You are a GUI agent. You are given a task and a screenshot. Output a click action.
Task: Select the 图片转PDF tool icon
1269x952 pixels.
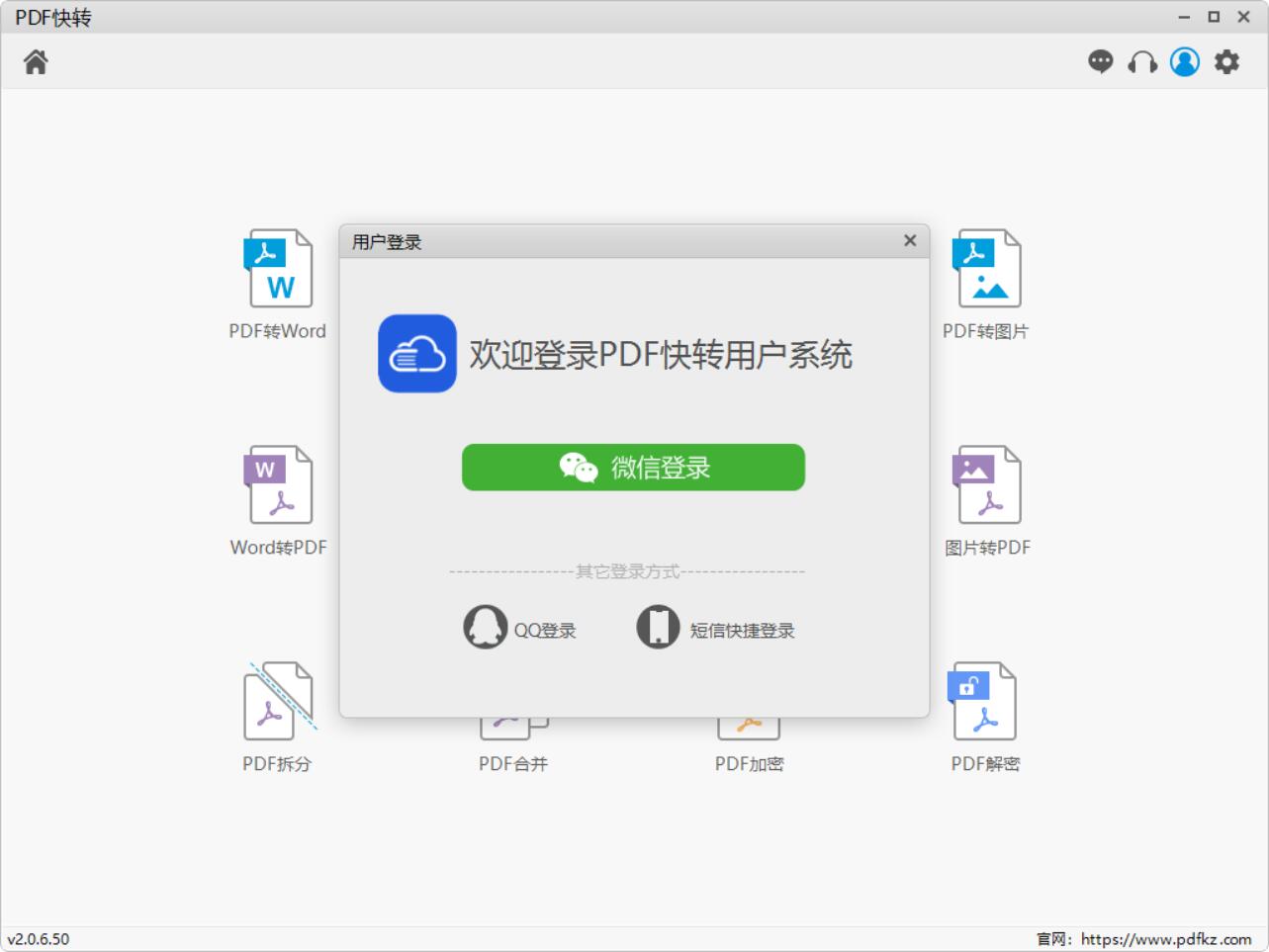pos(986,484)
